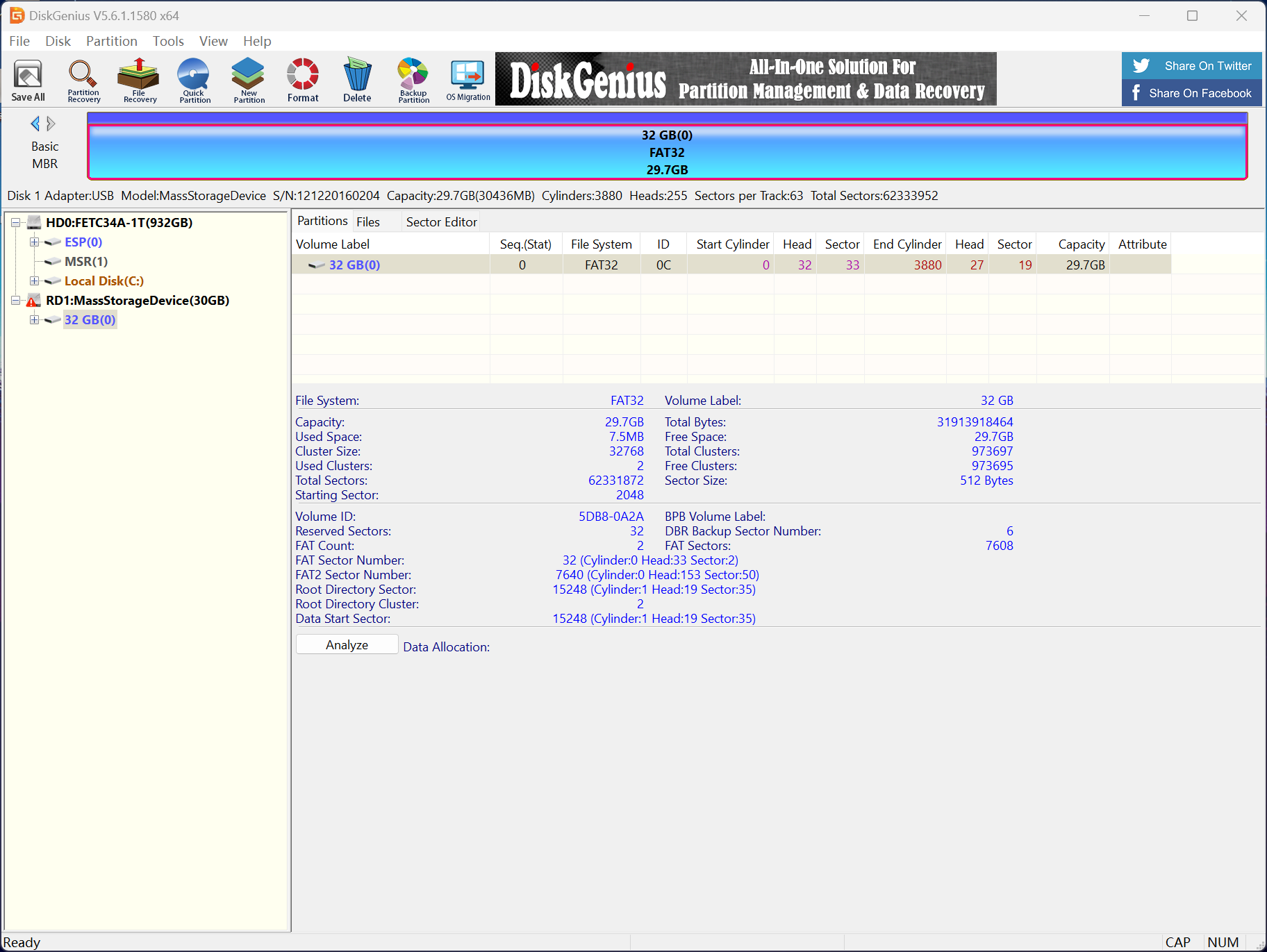Click the Volume Label column header
Screen dimensions: 1267x952
point(390,244)
